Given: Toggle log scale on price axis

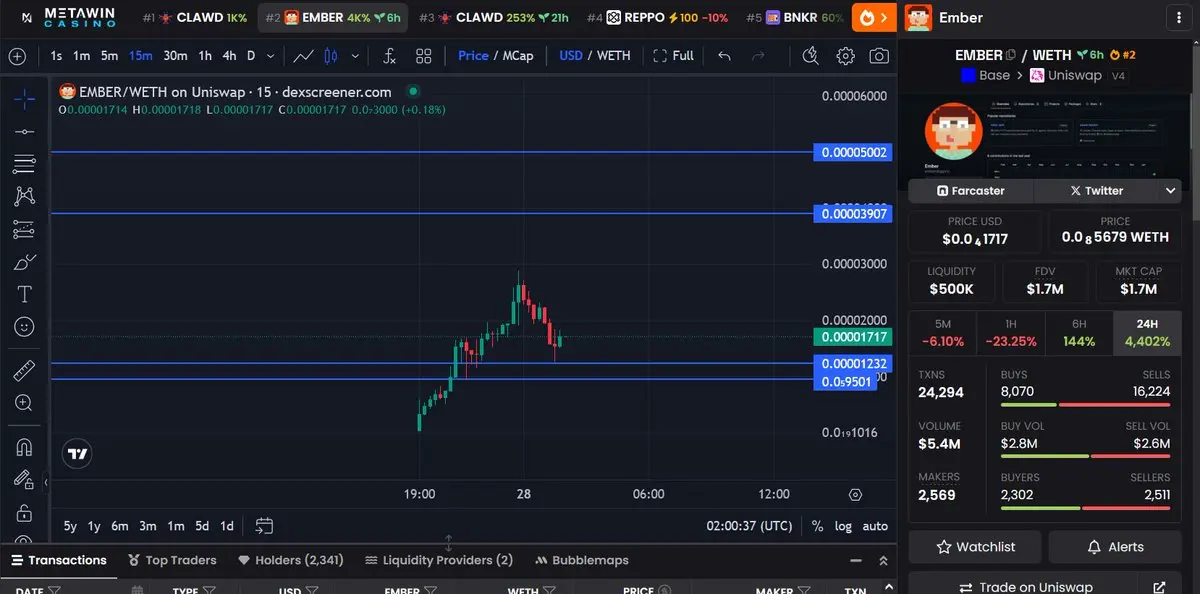Looking at the screenshot, I should [x=844, y=526].
